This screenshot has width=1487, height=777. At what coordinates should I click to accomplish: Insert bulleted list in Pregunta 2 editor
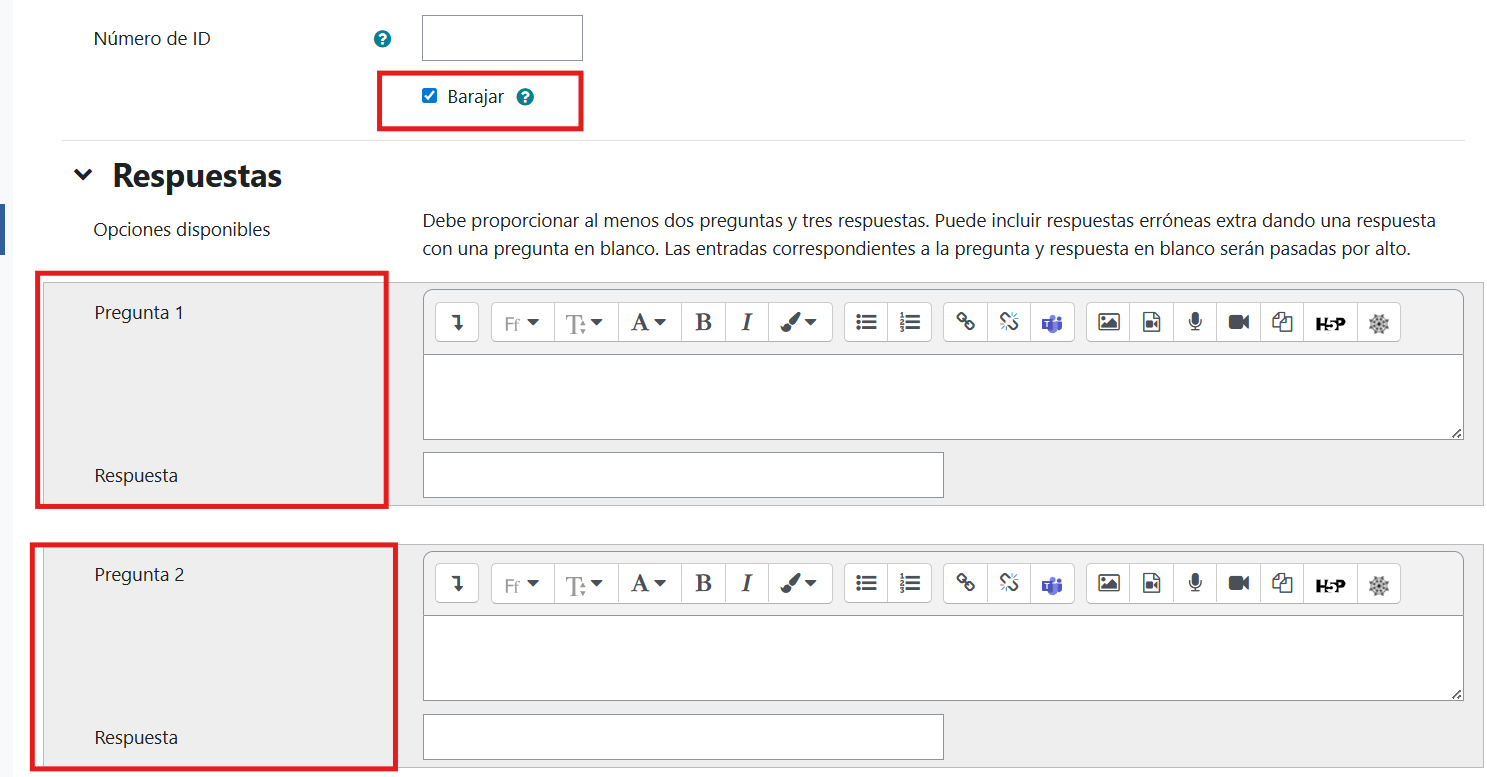coord(866,584)
